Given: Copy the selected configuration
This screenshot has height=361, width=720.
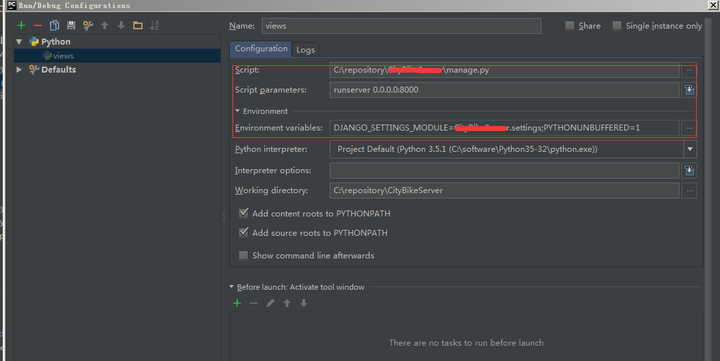Looking at the screenshot, I should pyautogui.click(x=54, y=26).
